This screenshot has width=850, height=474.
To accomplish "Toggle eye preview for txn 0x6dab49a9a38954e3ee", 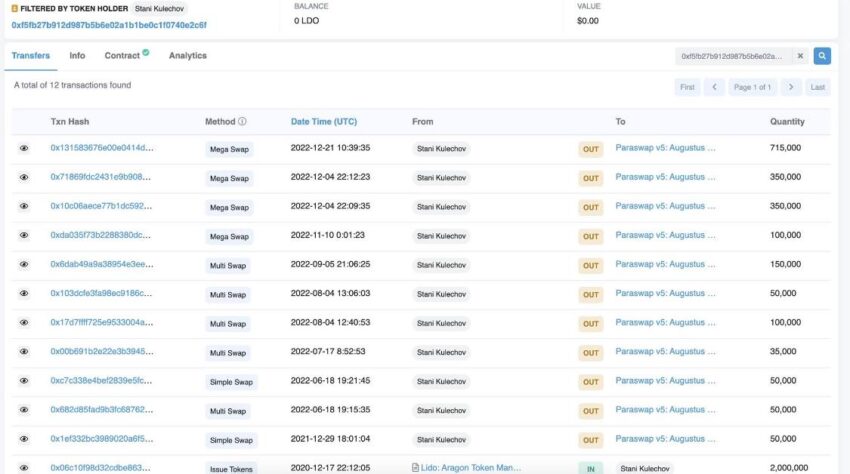I will pyautogui.click(x=24, y=265).
